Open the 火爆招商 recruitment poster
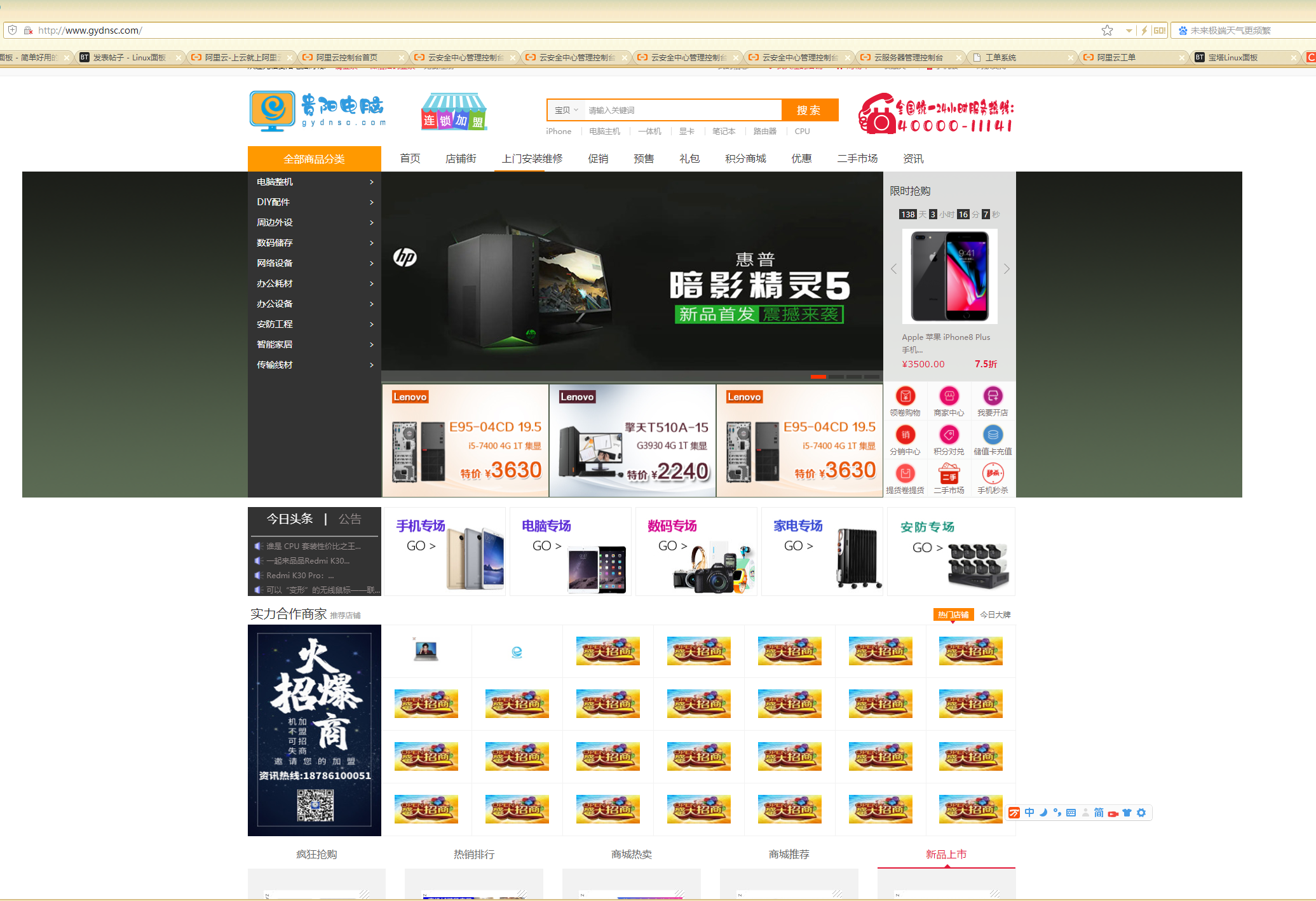This screenshot has width=1316, height=901. click(x=315, y=730)
